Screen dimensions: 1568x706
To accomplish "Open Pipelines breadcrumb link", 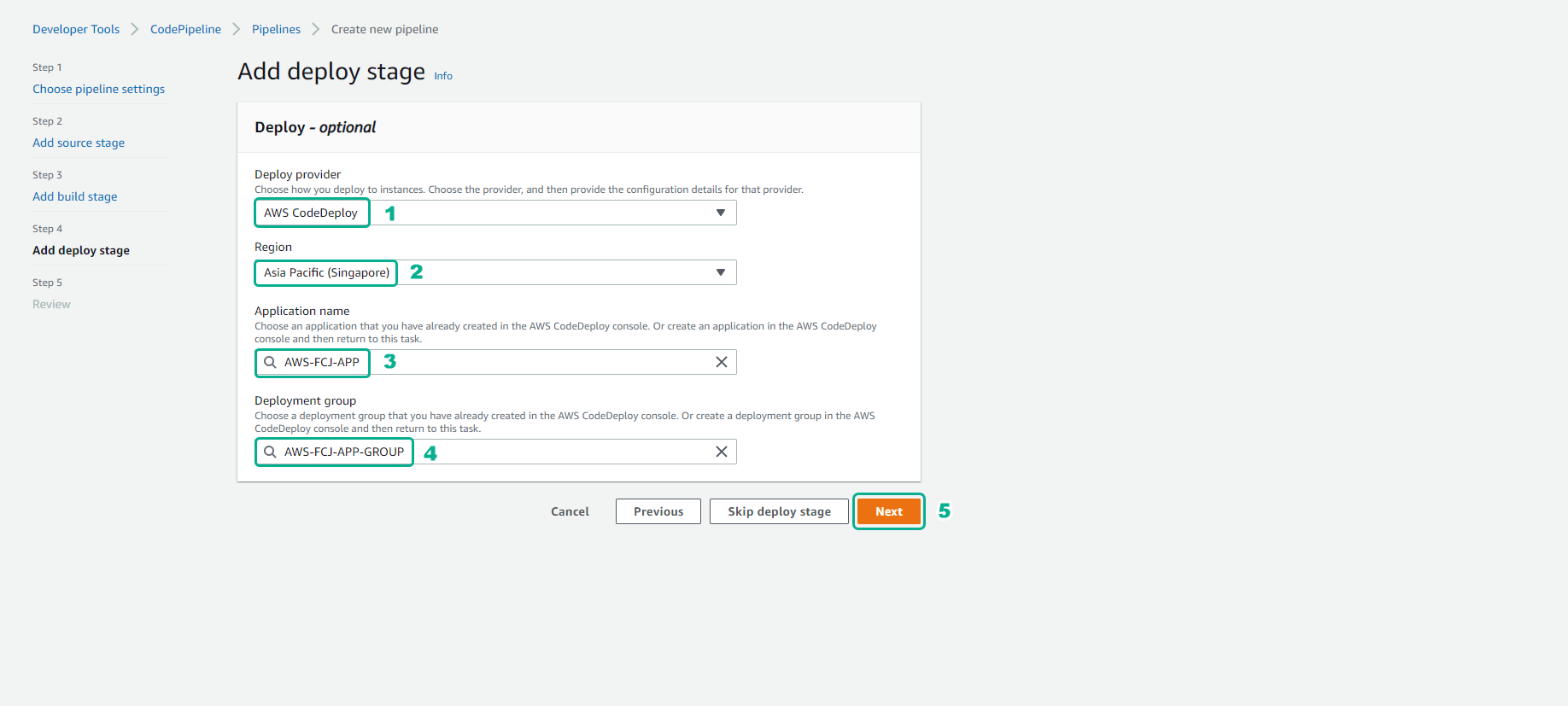I will 276,29.
